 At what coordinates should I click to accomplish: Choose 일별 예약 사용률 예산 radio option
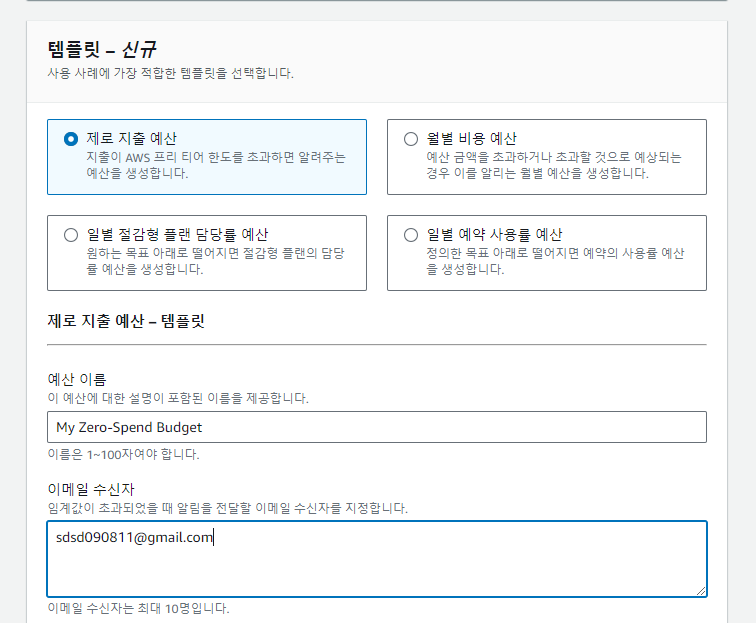pyautogui.click(x=411, y=235)
